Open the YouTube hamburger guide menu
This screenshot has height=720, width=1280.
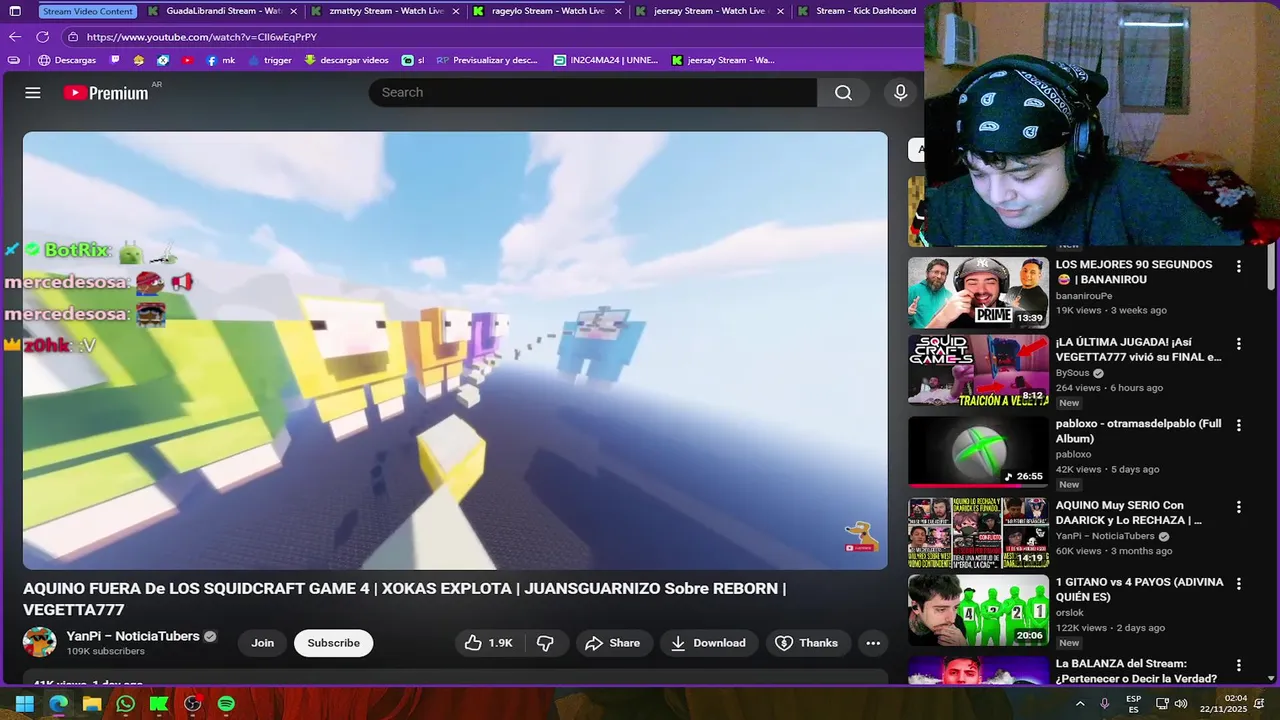coord(33,92)
